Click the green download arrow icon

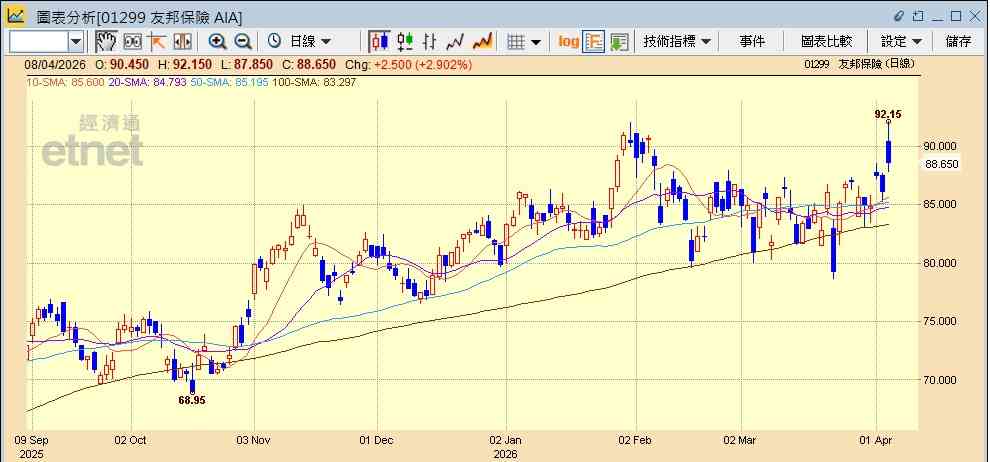click(619, 42)
